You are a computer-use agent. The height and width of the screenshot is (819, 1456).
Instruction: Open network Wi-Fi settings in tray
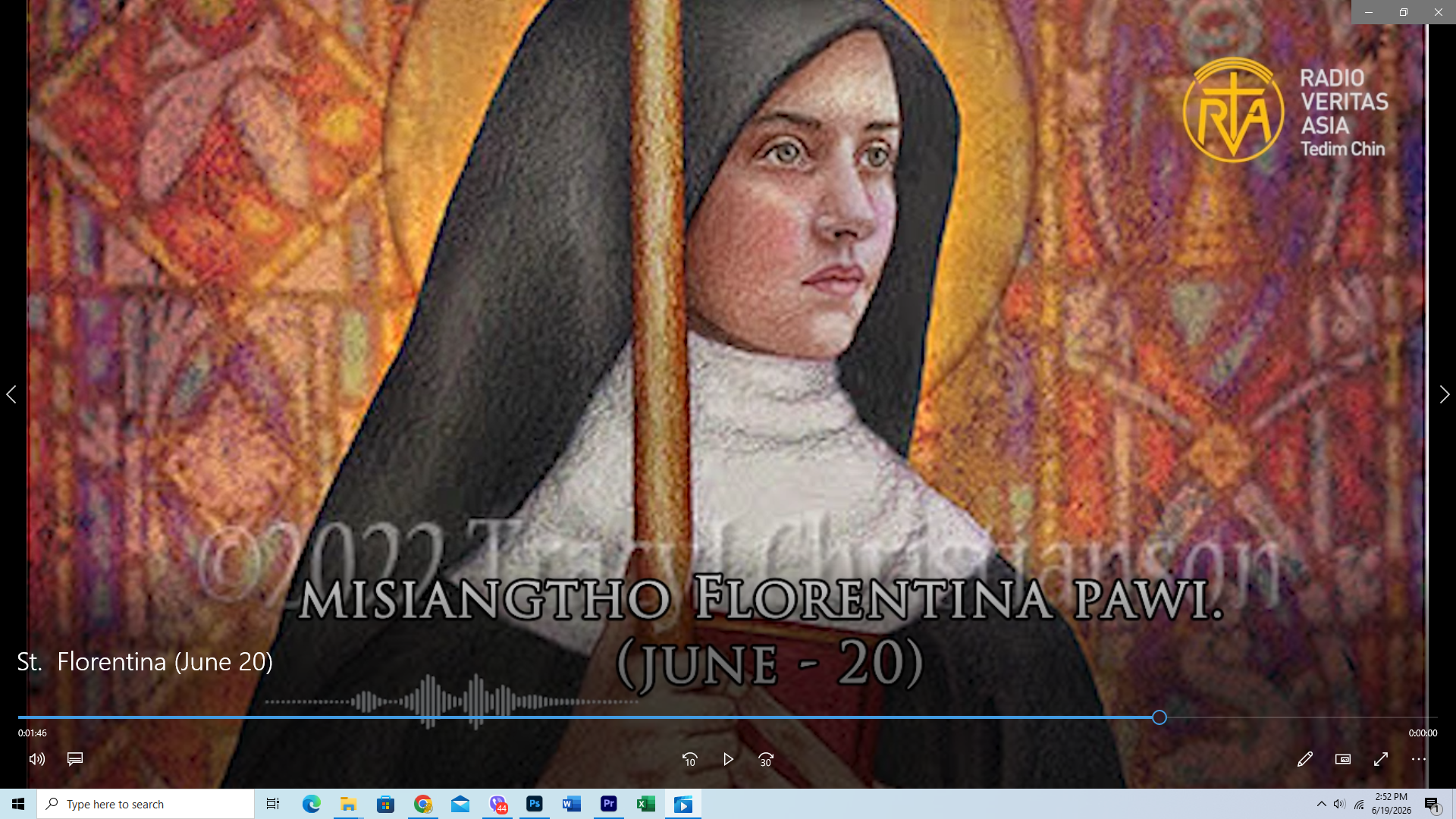click(1359, 804)
